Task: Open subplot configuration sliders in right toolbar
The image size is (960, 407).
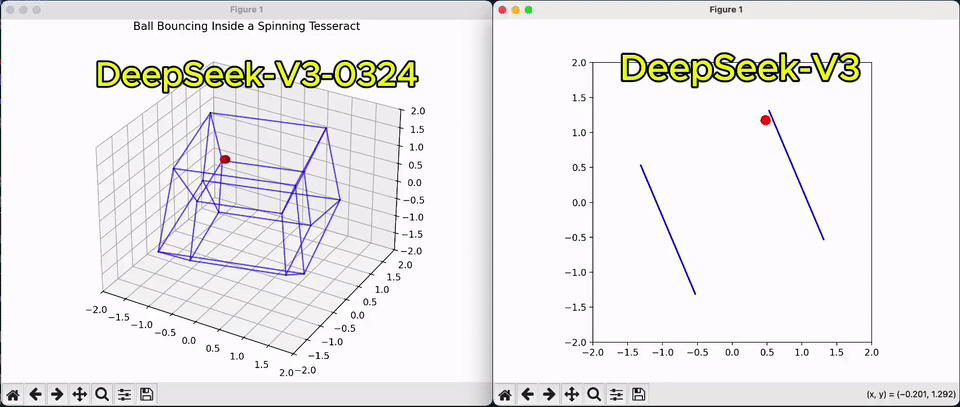Action: 617,394
